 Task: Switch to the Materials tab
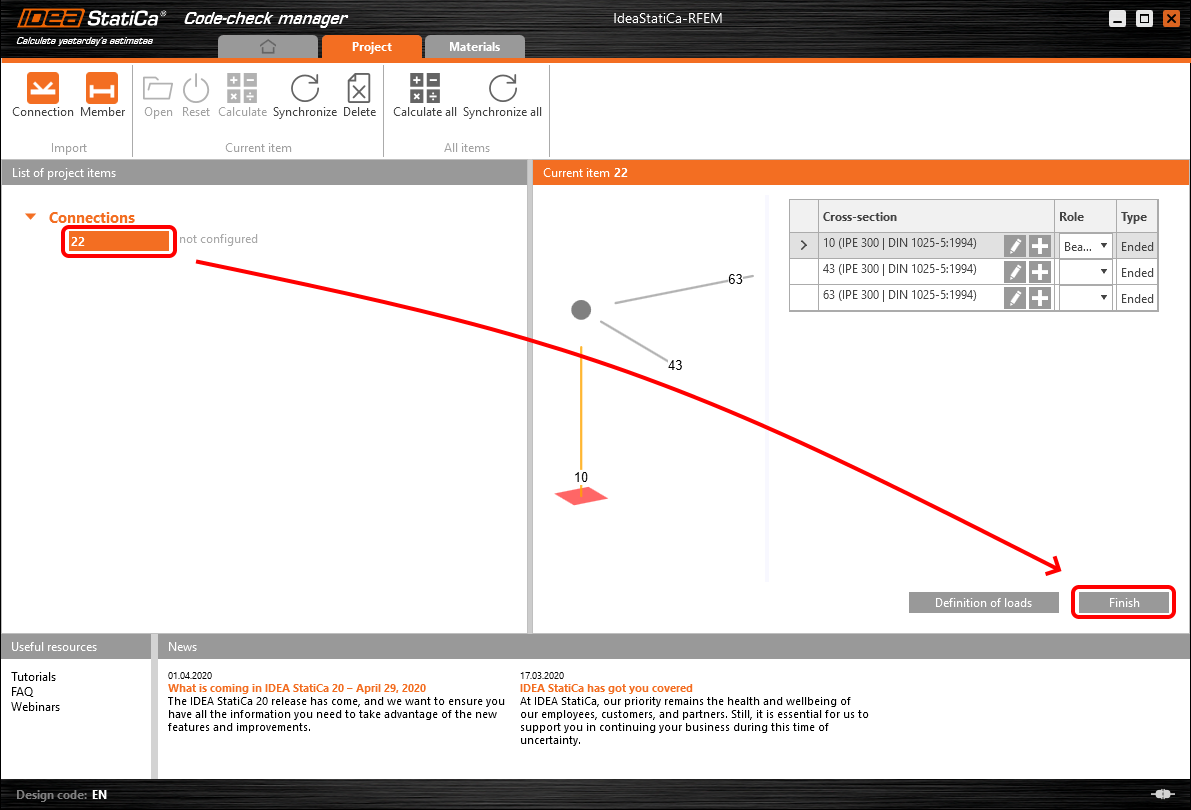pyautogui.click(x=474, y=46)
